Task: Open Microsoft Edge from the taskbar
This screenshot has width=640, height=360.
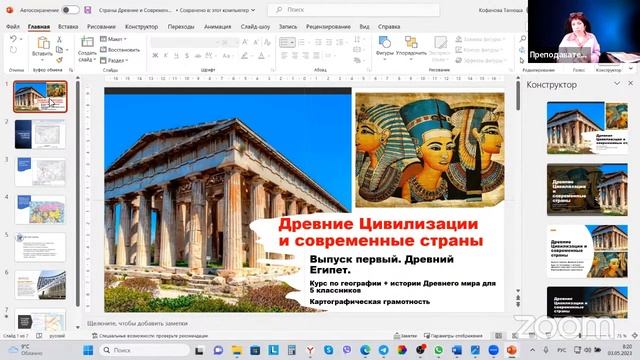Action: (365, 350)
